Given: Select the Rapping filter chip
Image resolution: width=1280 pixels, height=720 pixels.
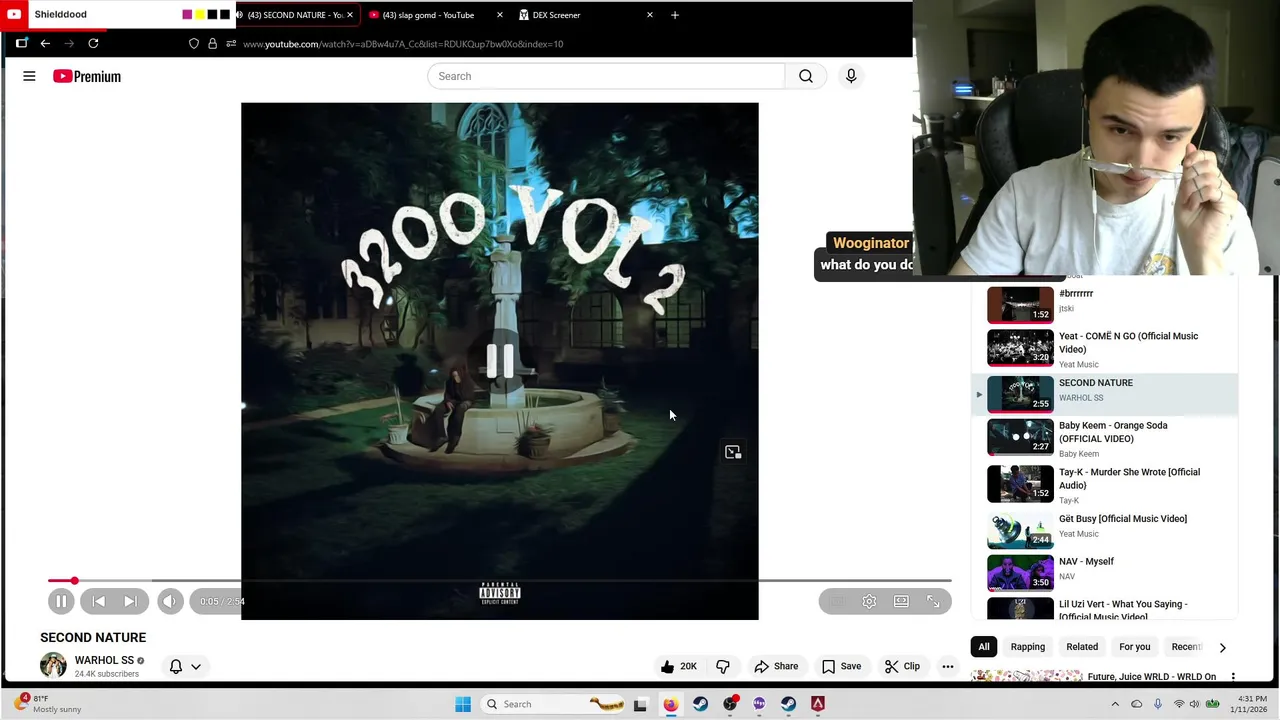Looking at the screenshot, I should [1027, 647].
